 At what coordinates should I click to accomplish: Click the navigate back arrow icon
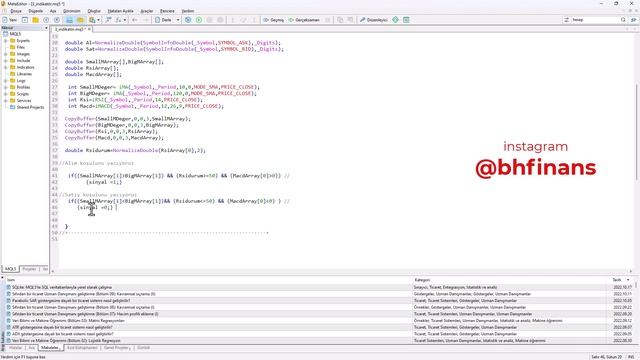tap(135, 20)
